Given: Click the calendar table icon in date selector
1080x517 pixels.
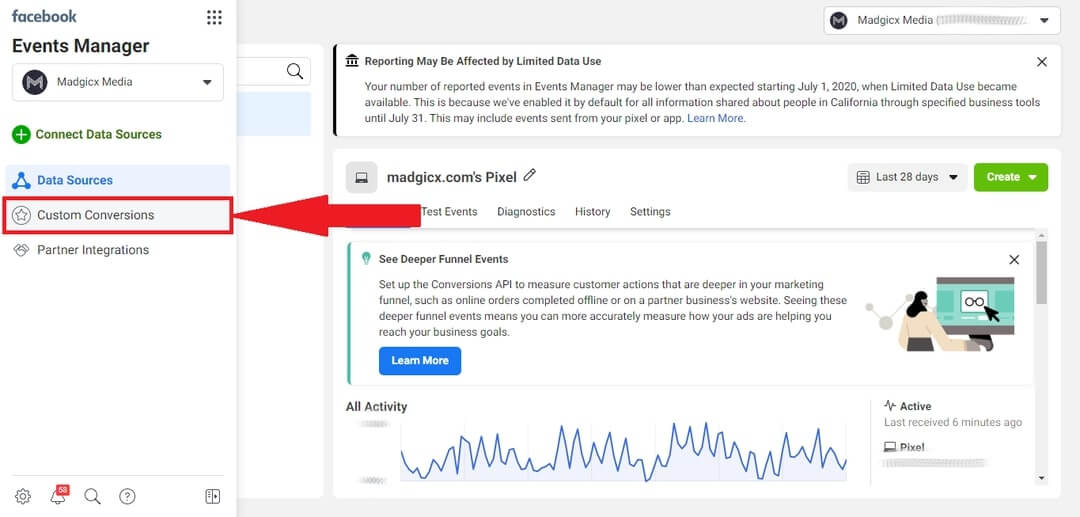Looking at the screenshot, I should tap(863, 178).
